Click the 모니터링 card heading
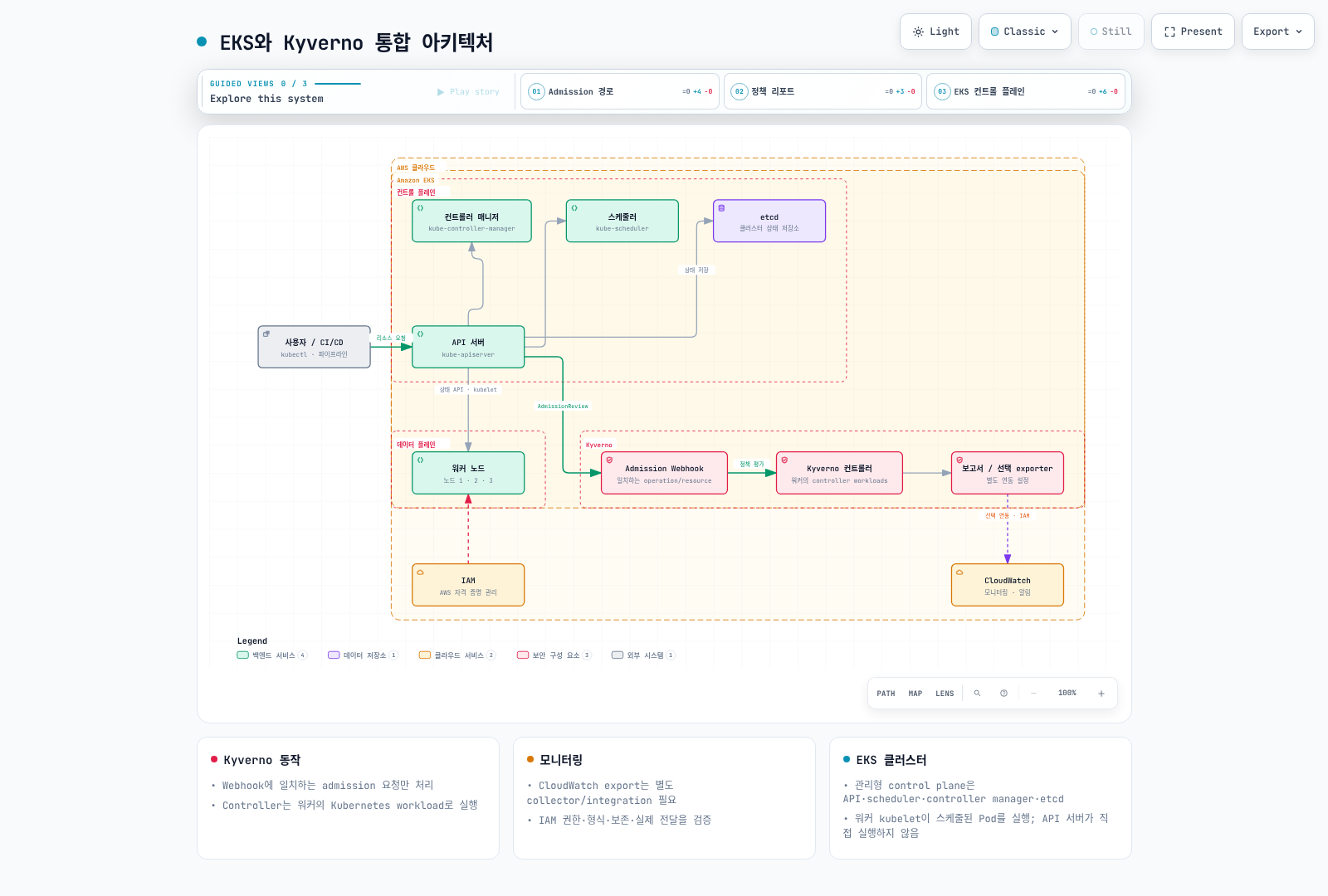Screen dimensions: 1328x896 (x=561, y=760)
